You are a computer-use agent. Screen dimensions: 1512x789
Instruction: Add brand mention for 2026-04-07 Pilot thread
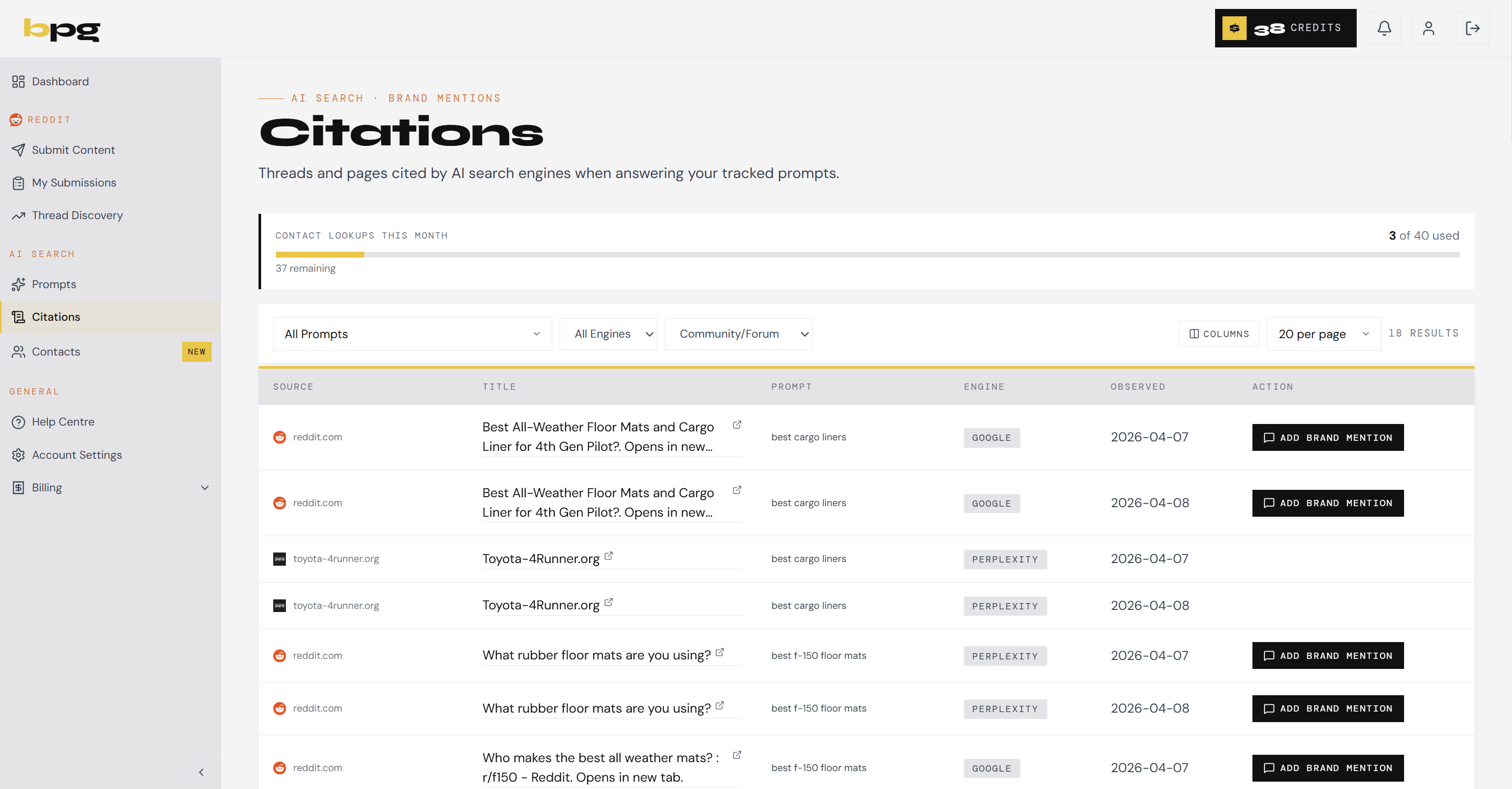(1328, 438)
